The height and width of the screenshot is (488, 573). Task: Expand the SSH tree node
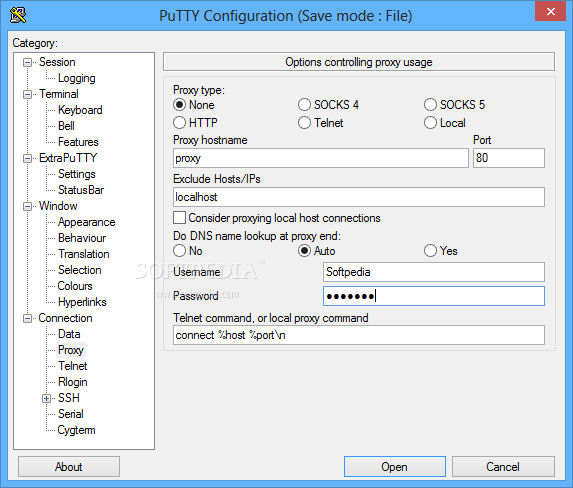tap(46, 398)
